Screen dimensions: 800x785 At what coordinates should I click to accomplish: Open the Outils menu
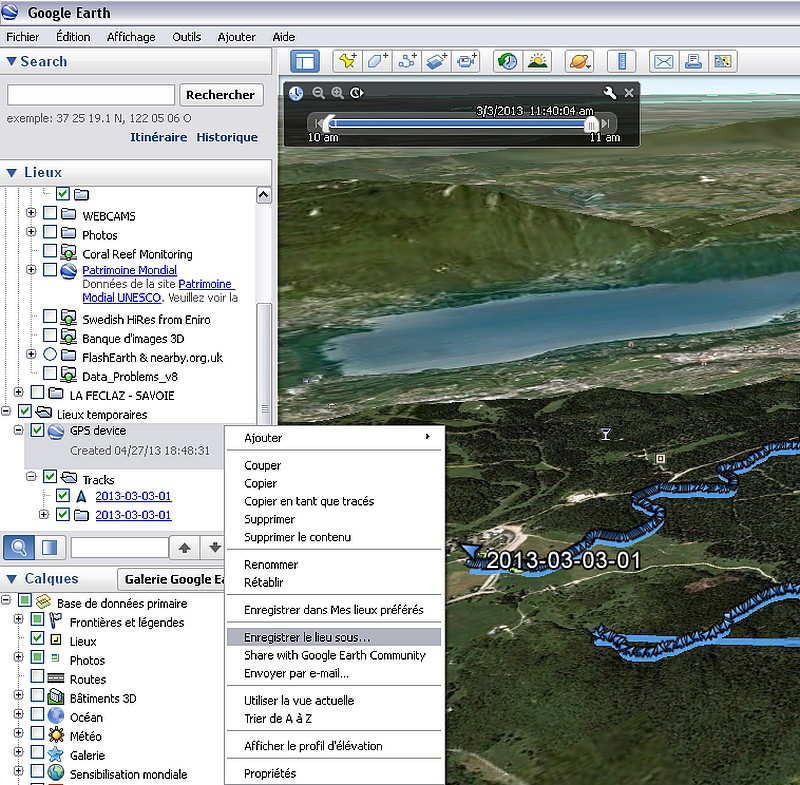point(187,37)
